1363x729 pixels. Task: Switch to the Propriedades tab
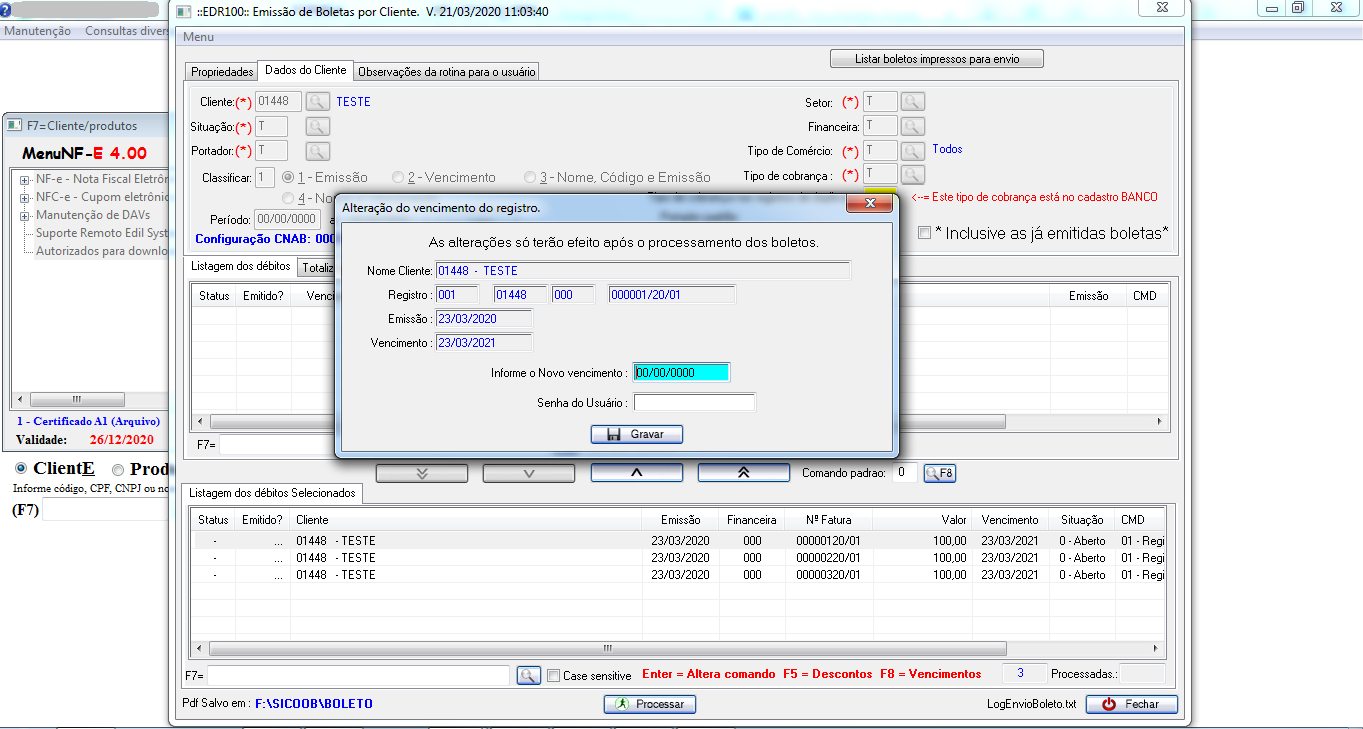click(222, 72)
